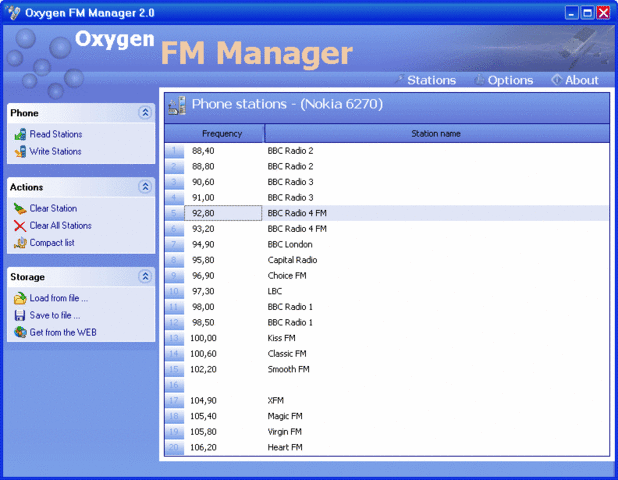The height and width of the screenshot is (480, 618).
Task: Select the Classic FM station
Action: pyautogui.click(x=287, y=354)
